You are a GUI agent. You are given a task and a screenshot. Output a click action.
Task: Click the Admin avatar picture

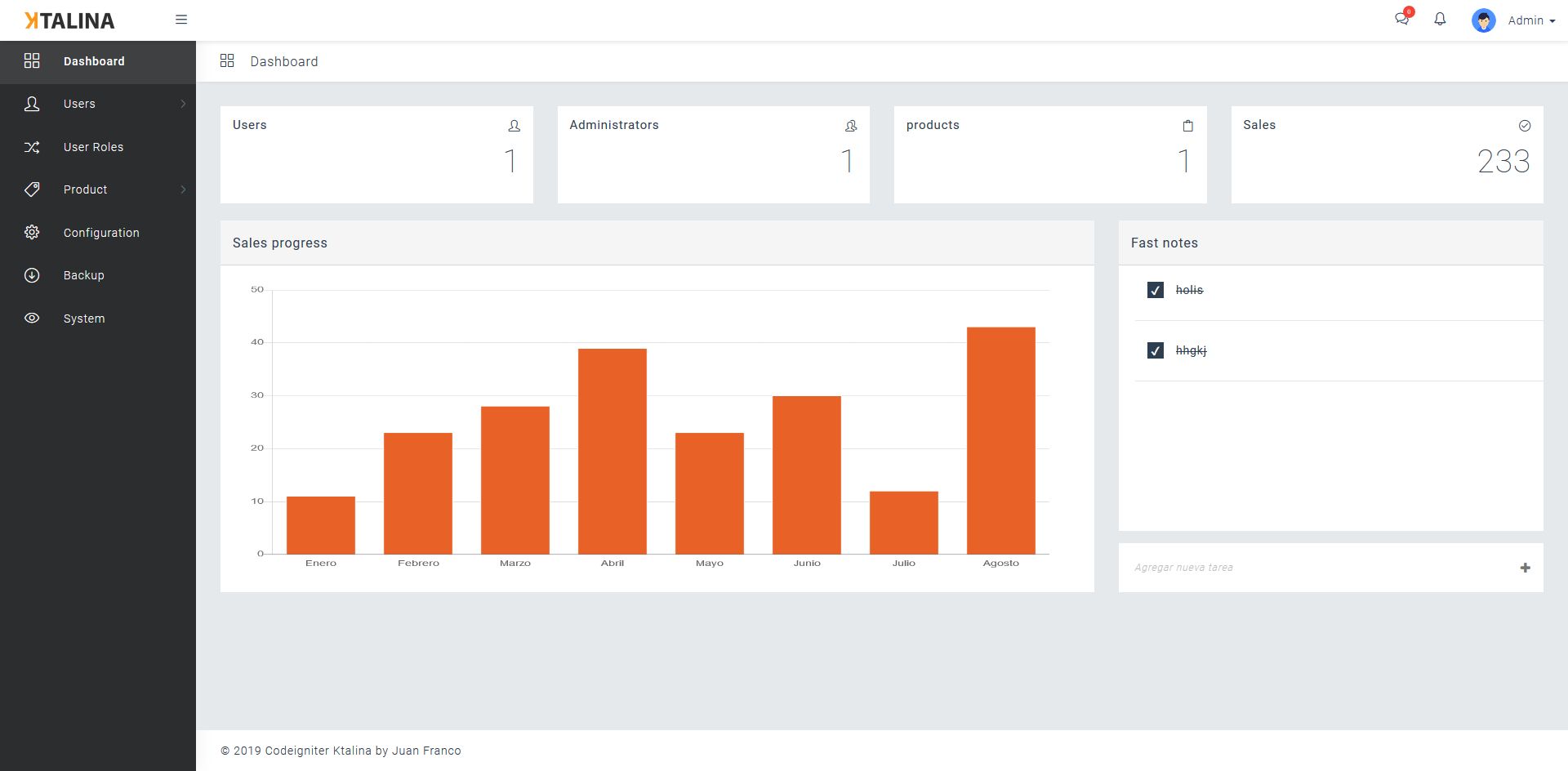[x=1483, y=20]
